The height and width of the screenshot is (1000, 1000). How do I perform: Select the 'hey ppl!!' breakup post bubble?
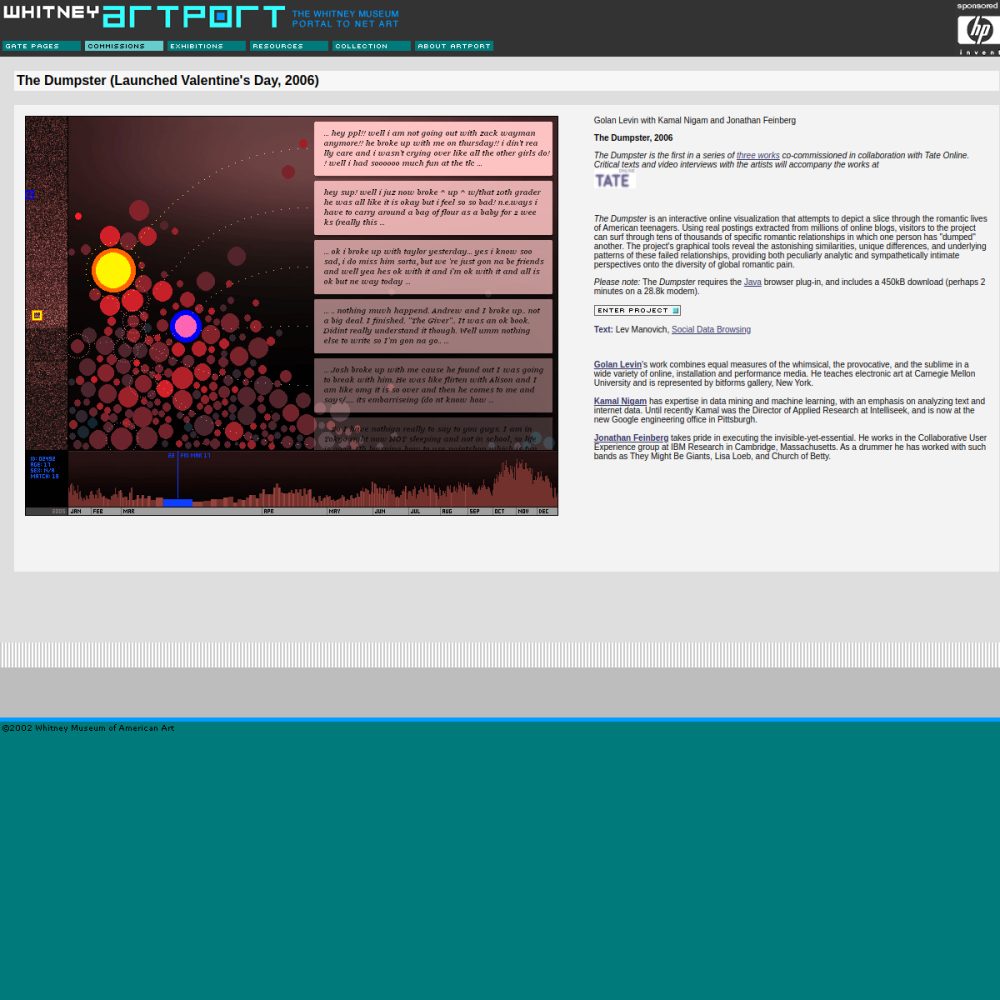pyautogui.click(x=433, y=149)
